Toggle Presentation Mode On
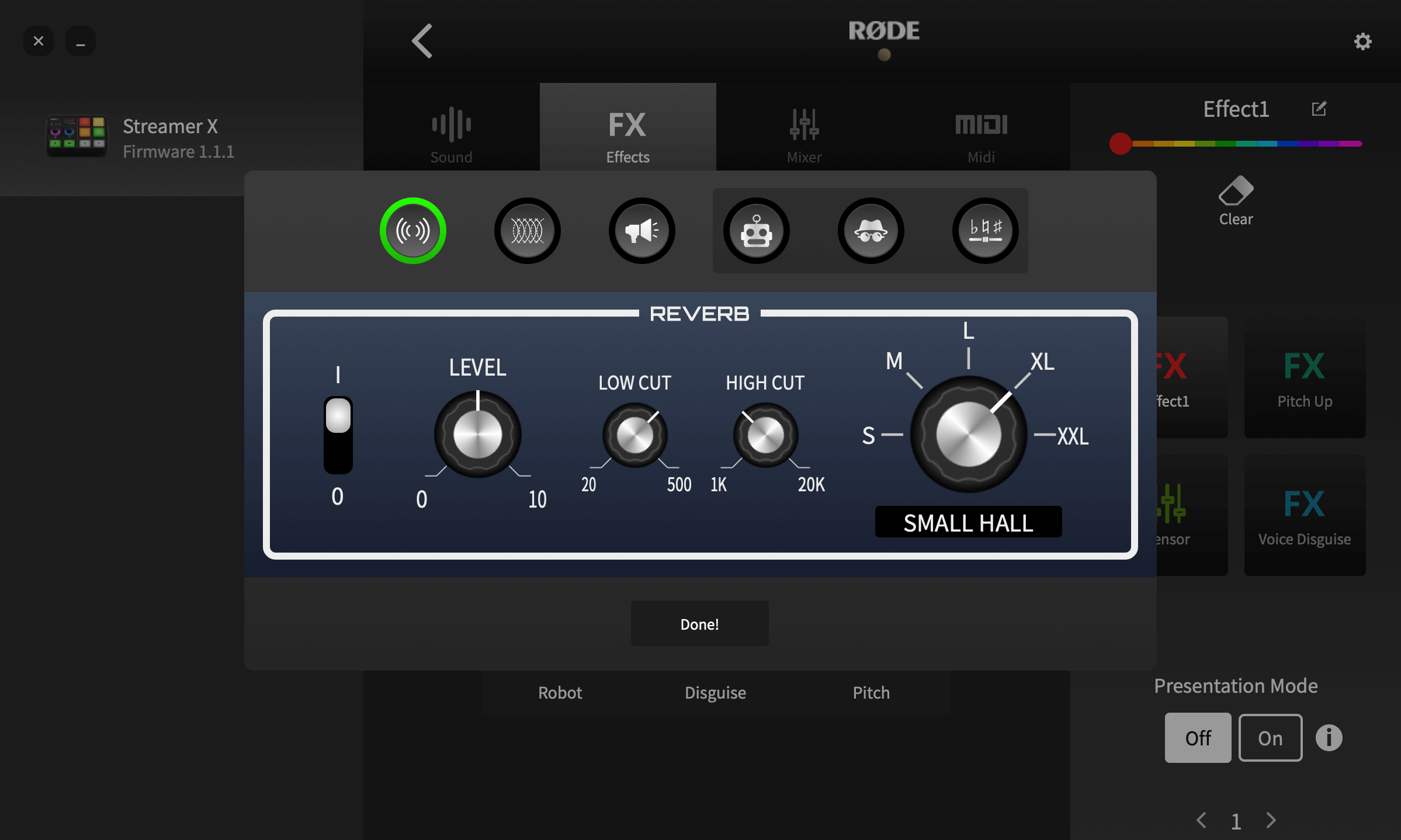The width and height of the screenshot is (1401, 840). [x=1270, y=737]
